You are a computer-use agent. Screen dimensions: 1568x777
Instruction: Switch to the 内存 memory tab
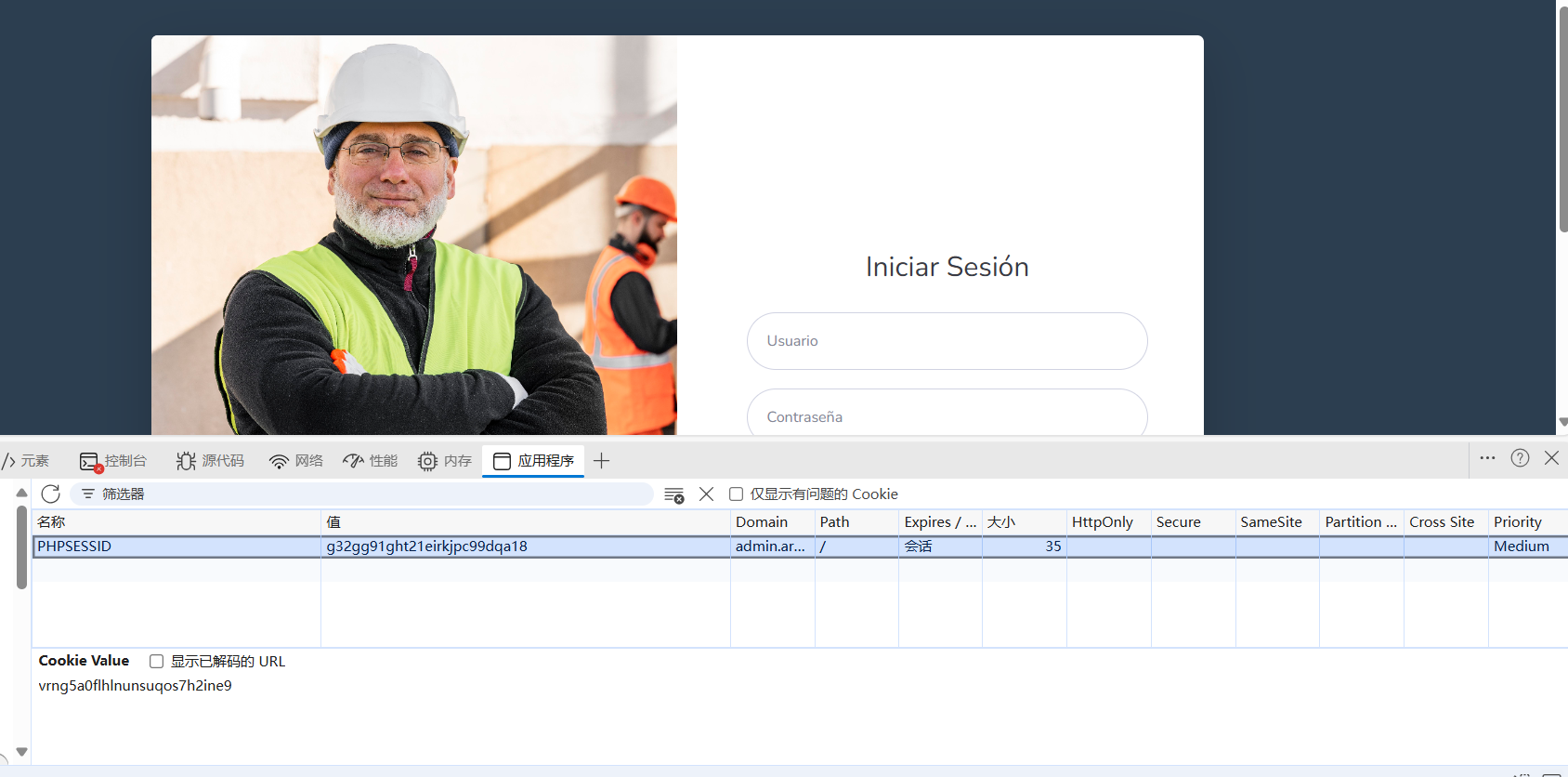coord(445,461)
